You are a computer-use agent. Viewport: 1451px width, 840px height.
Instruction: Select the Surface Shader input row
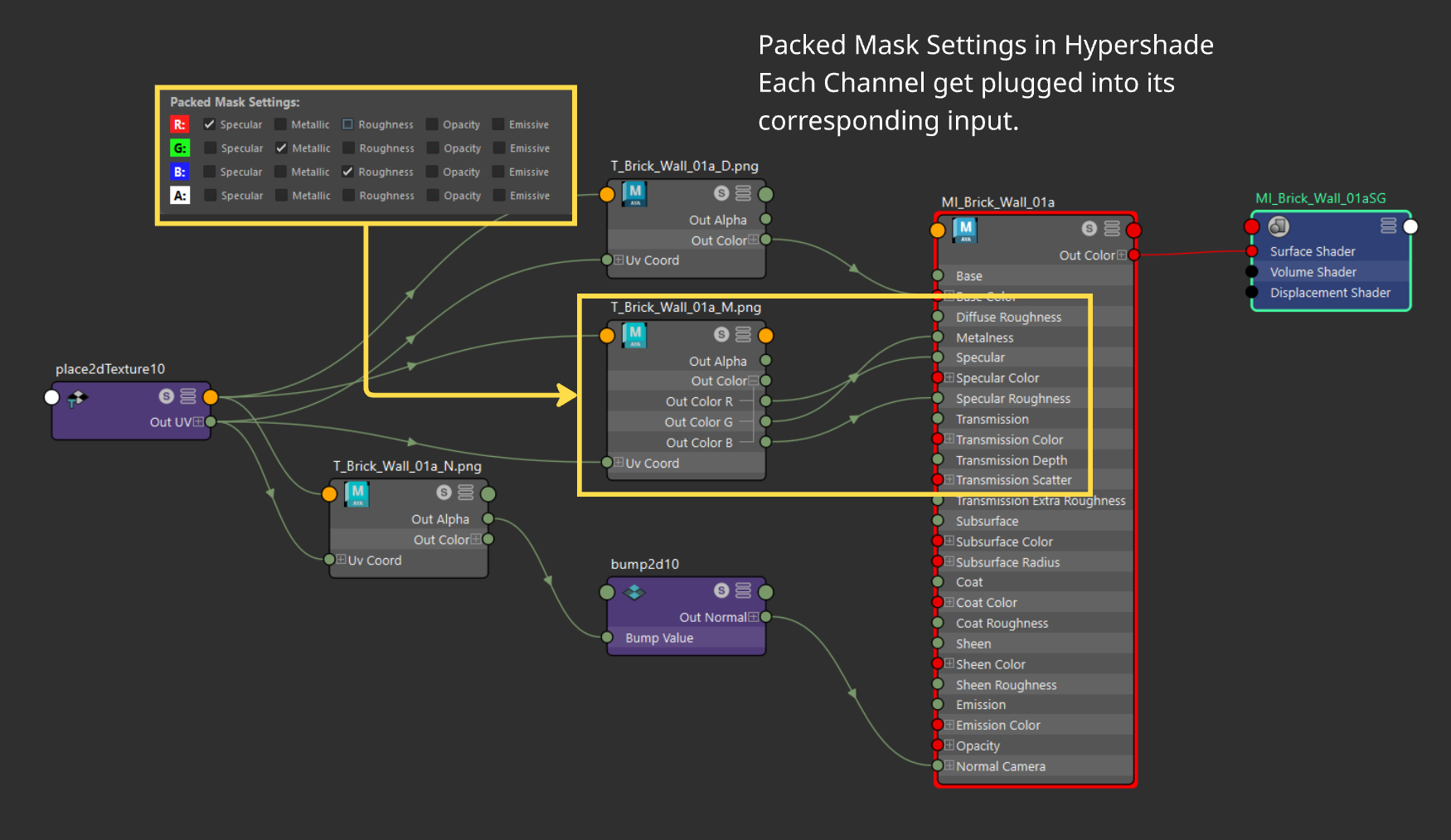[1330, 251]
